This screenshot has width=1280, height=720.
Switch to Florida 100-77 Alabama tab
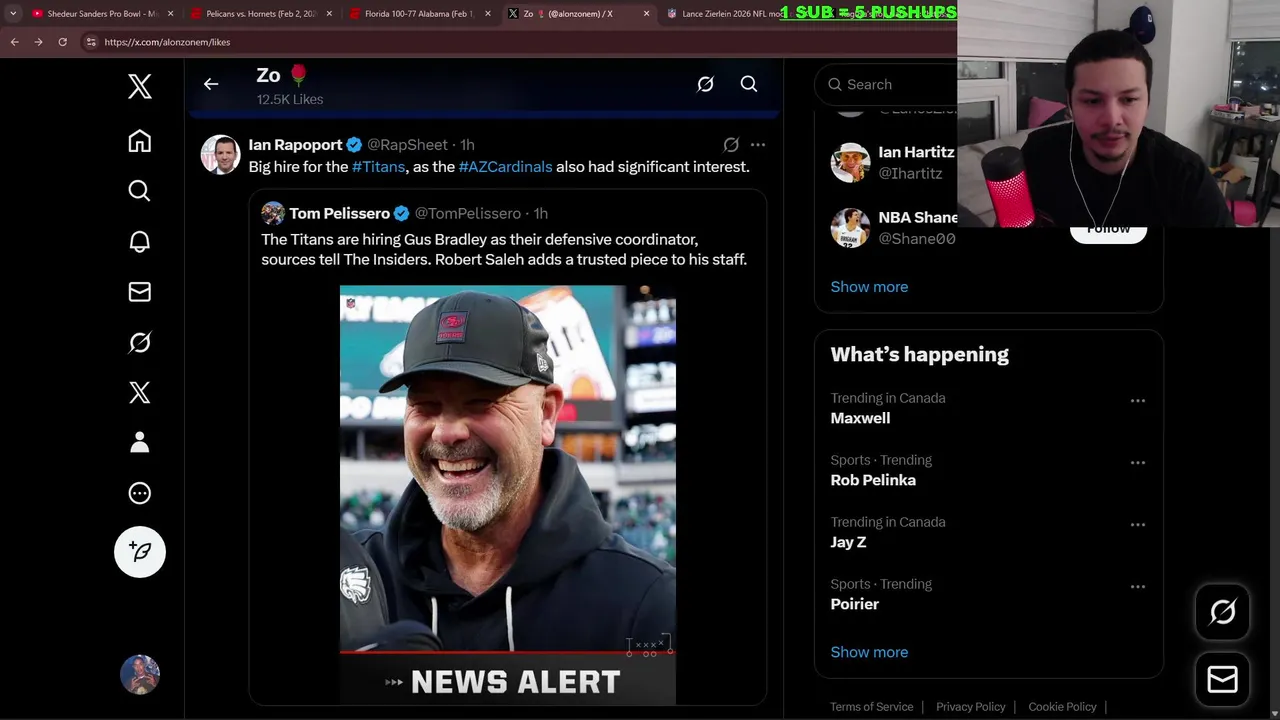click(418, 14)
